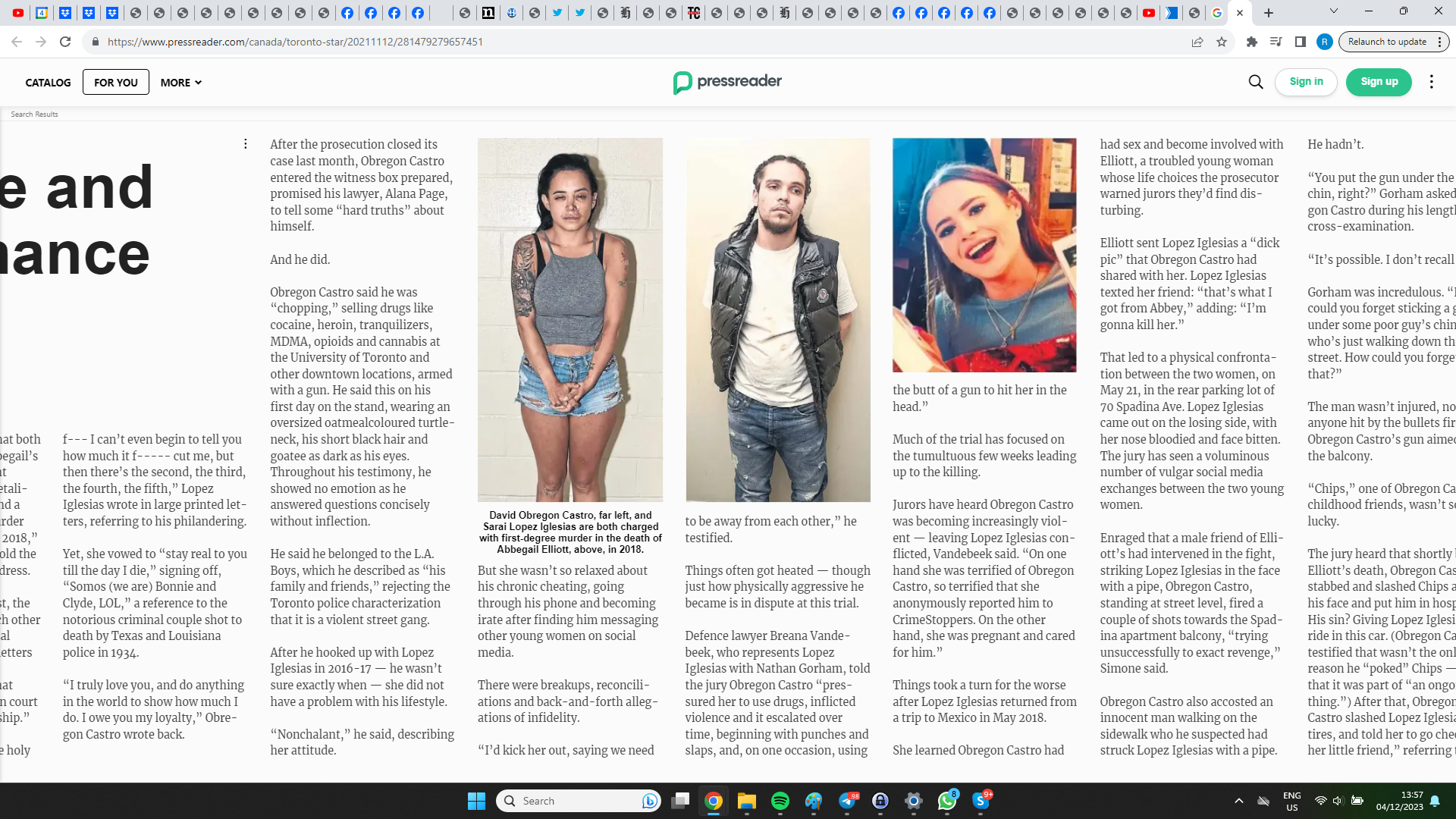Screen dimensions: 1456x819
Task: Select the FOR YOU button
Action: point(116,82)
